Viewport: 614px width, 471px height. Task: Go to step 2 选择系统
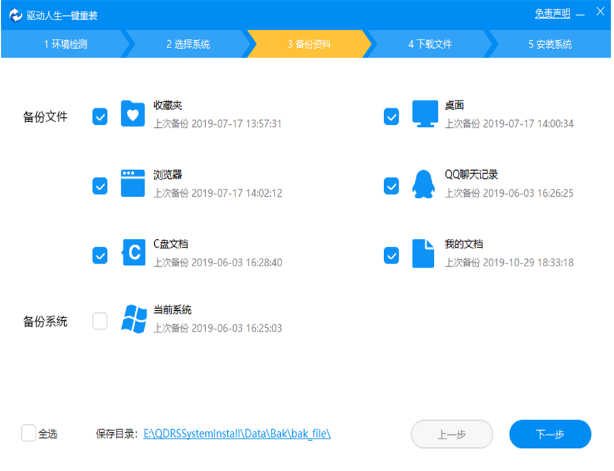pos(187,45)
